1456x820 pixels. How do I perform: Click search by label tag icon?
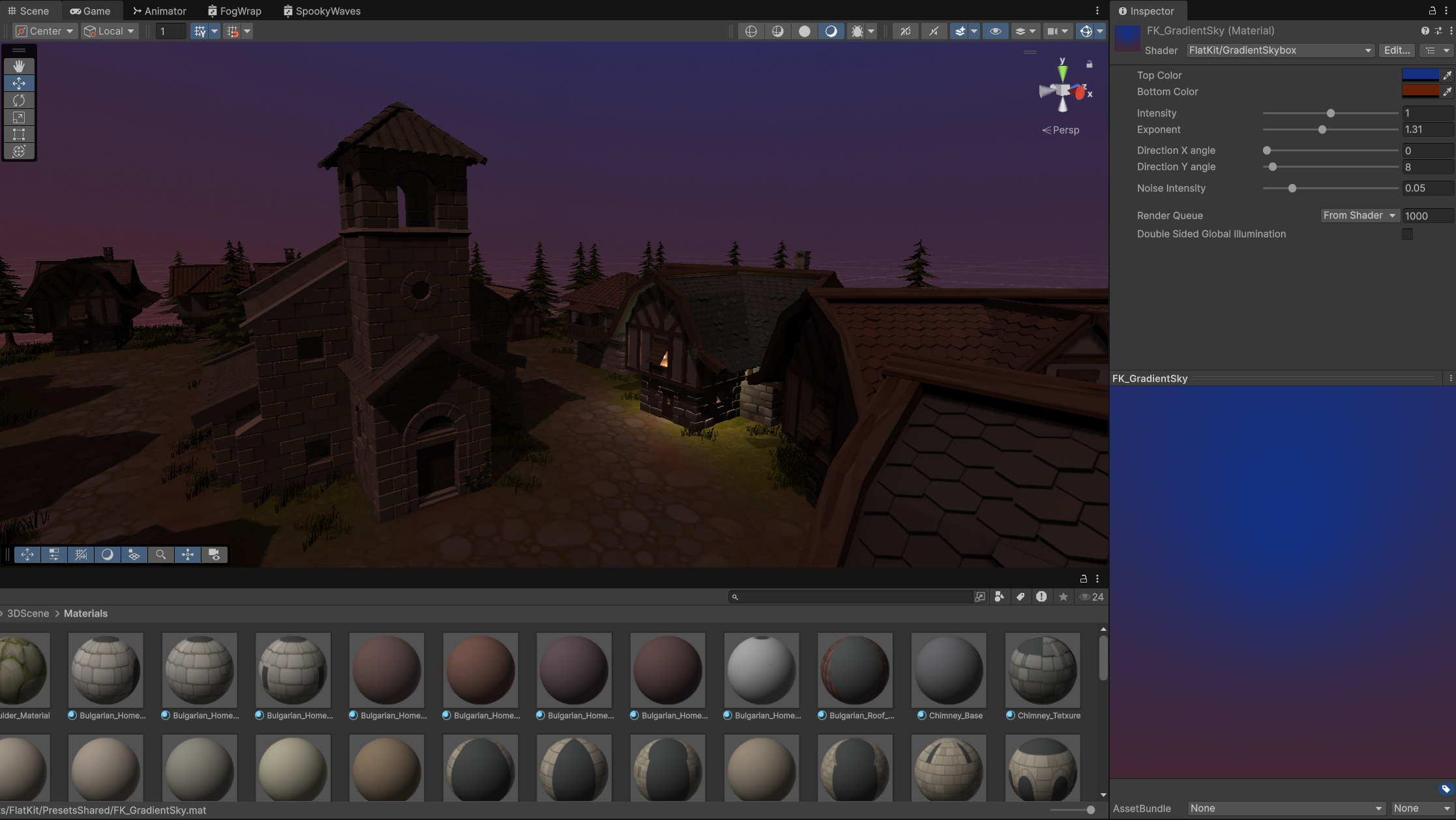1020,597
